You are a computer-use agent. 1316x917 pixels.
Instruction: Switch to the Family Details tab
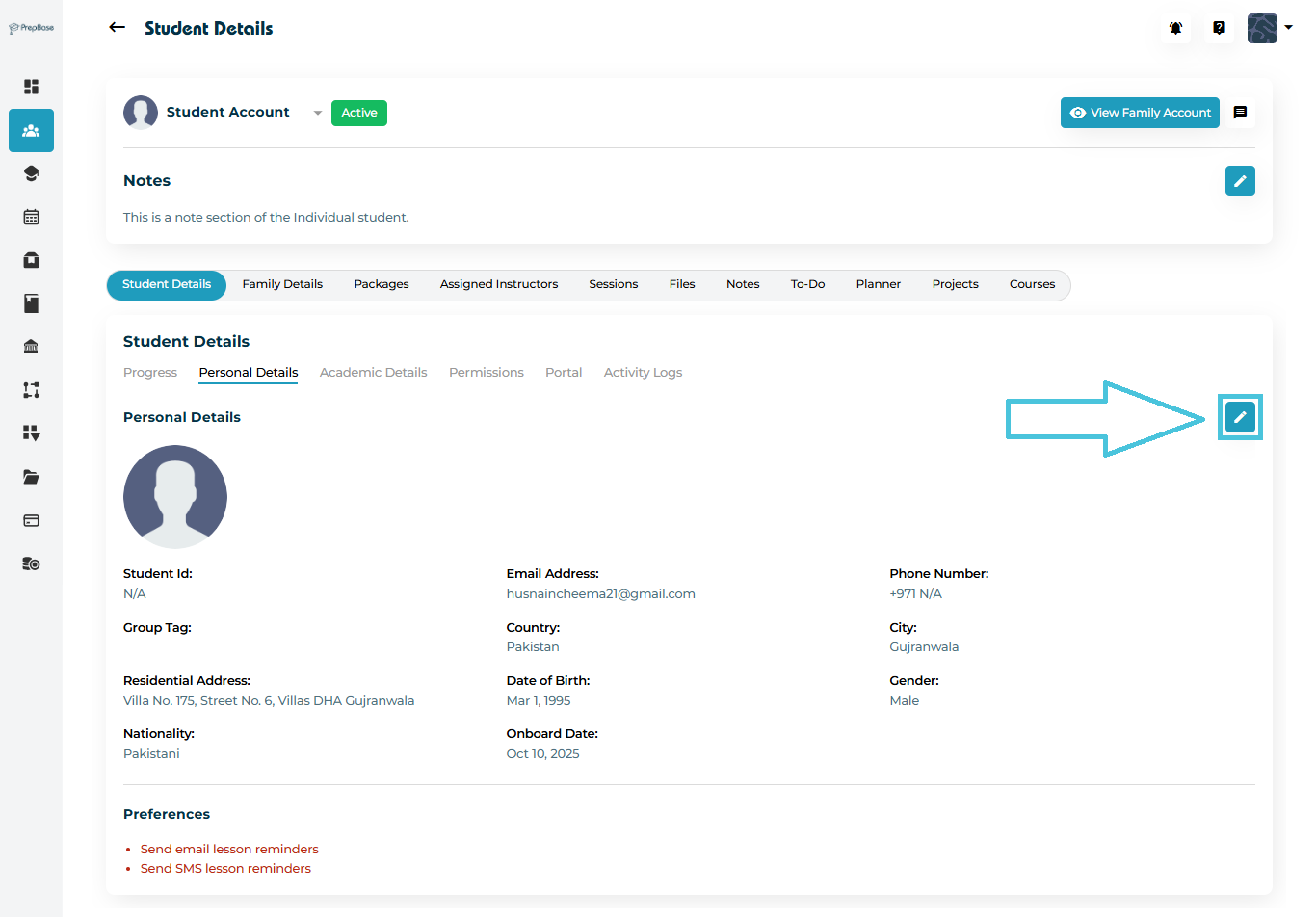(x=282, y=284)
